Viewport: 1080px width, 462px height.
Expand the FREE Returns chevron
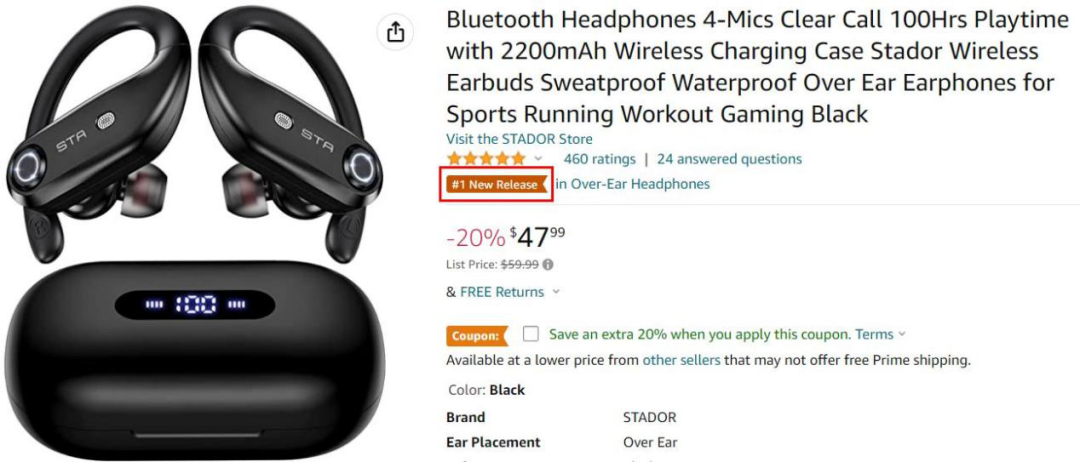(556, 292)
